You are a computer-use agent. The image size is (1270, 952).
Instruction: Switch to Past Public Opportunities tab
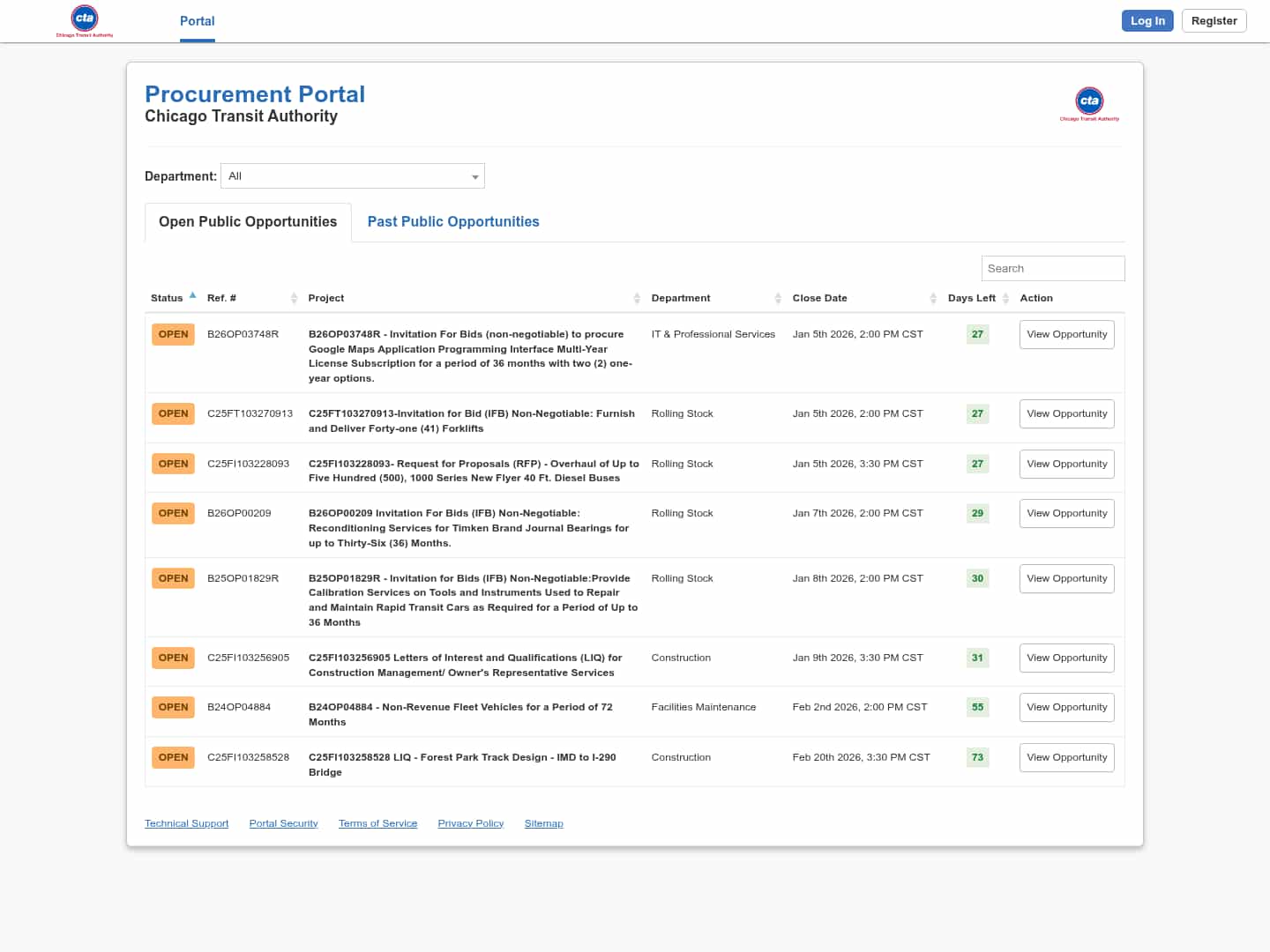tap(453, 222)
